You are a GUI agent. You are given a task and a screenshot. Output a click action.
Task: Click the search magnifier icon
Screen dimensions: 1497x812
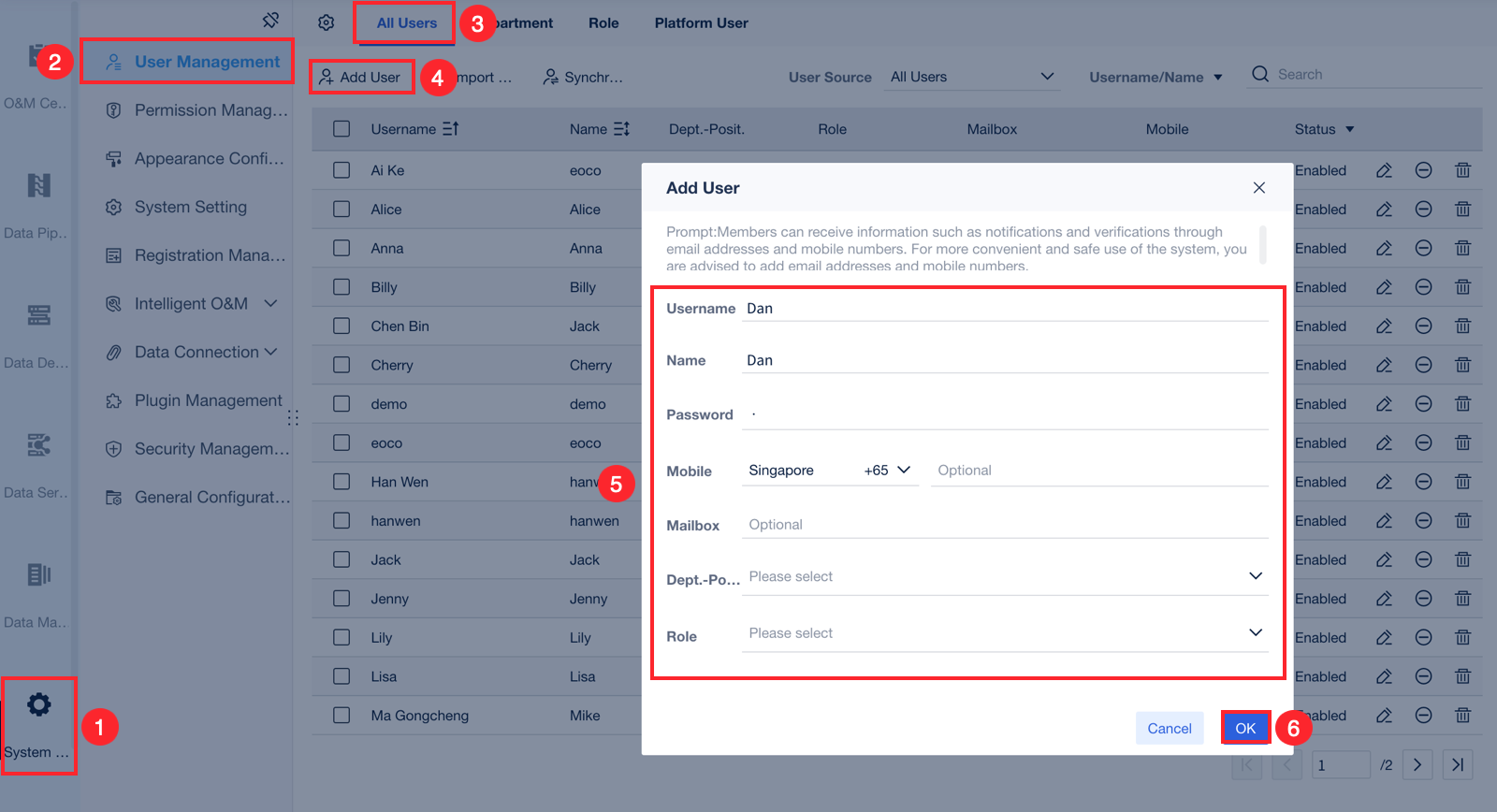pyautogui.click(x=1260, y=74)
